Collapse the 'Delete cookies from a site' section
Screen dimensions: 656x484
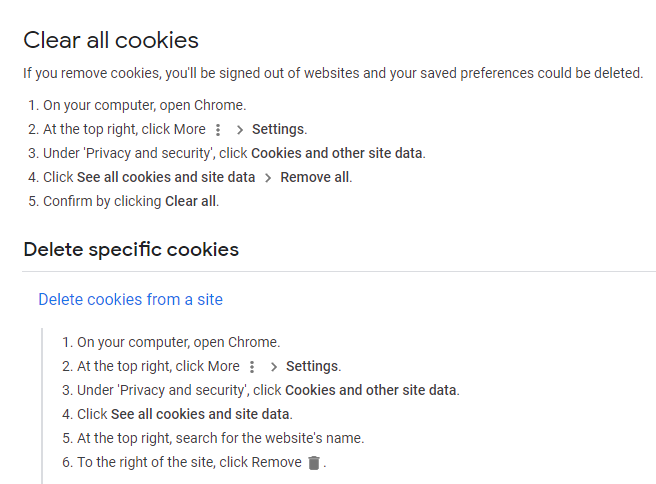(x=131, y=300)
